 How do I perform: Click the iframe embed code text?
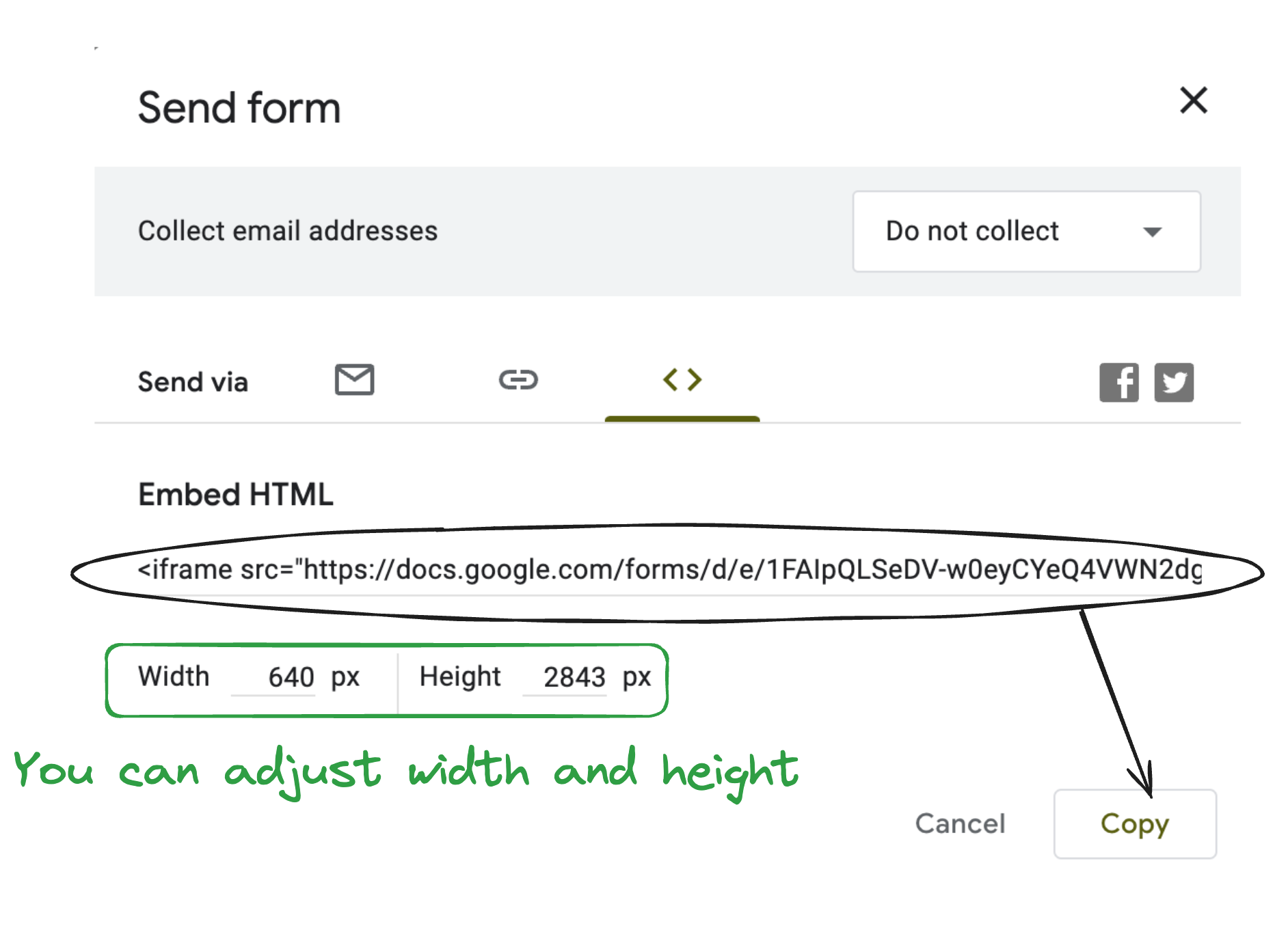(x=670, y=569)
